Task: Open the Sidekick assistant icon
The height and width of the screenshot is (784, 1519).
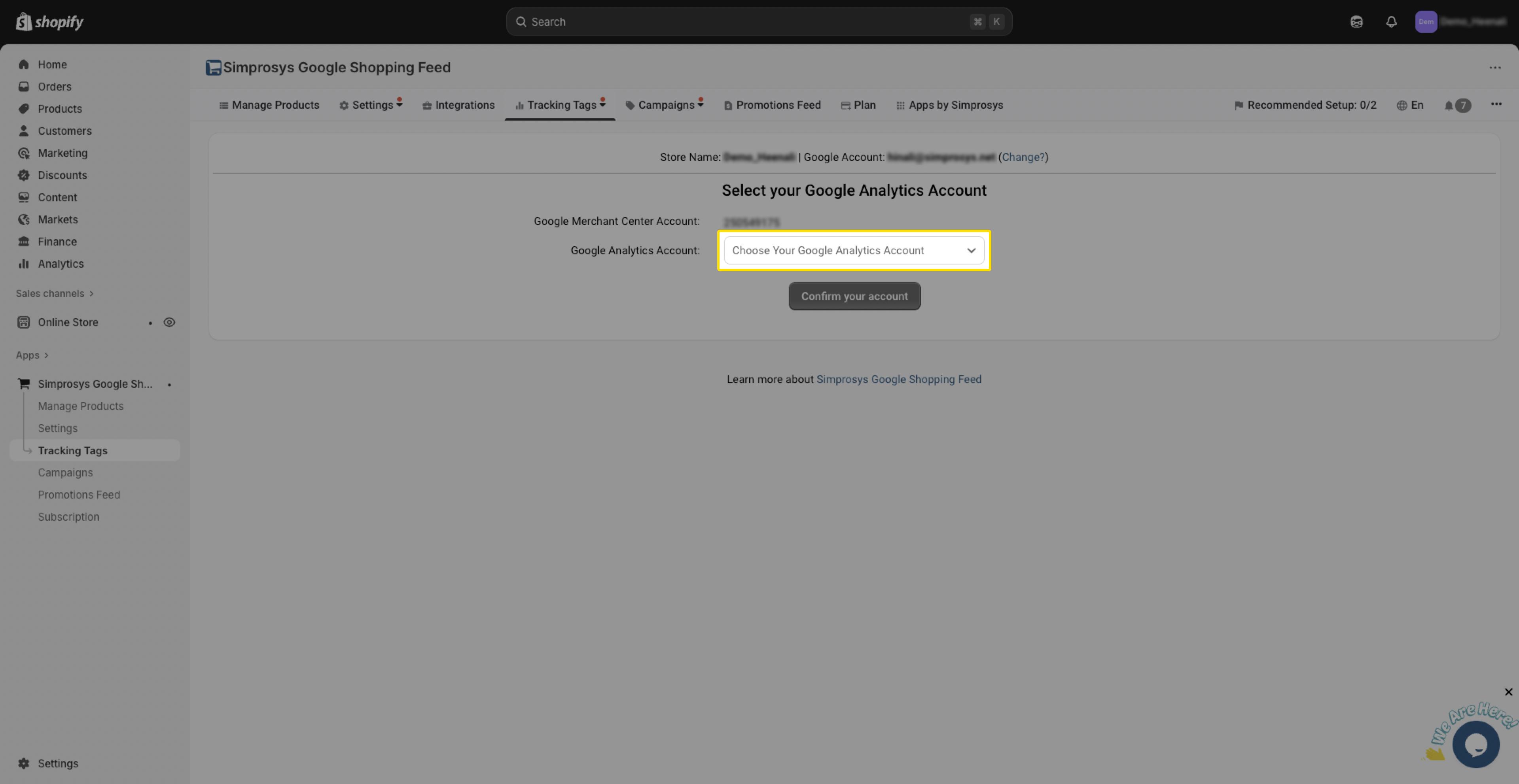Action: [x=1356, y=22]
